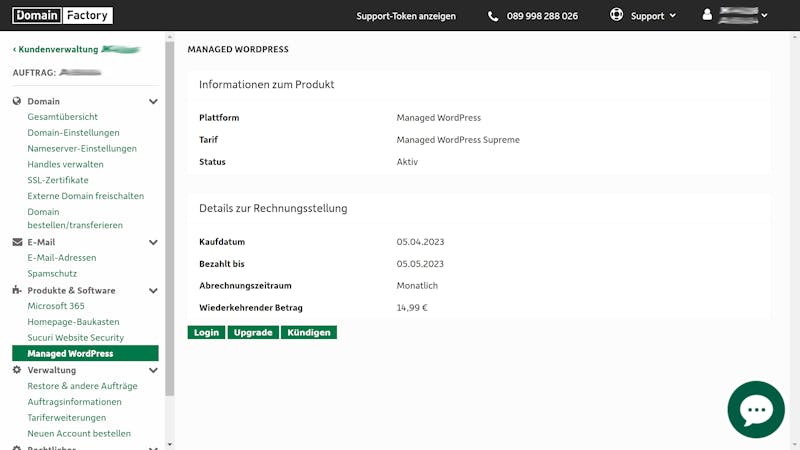Image resolution: width=800 pixels, height=450 pixels.
Task: Click the MANAGED WORDPRESS page heading
Action: (x=238, y=49)
